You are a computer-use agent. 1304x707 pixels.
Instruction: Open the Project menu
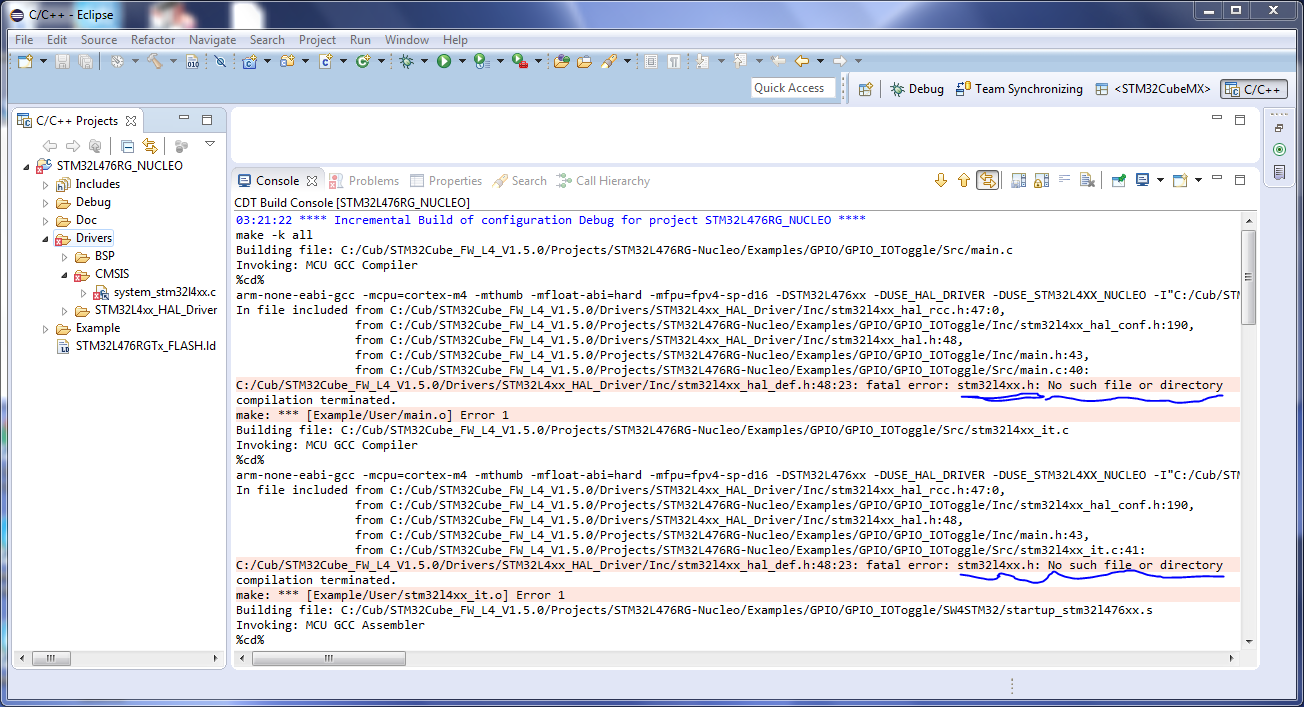click(x=317, y=40)
